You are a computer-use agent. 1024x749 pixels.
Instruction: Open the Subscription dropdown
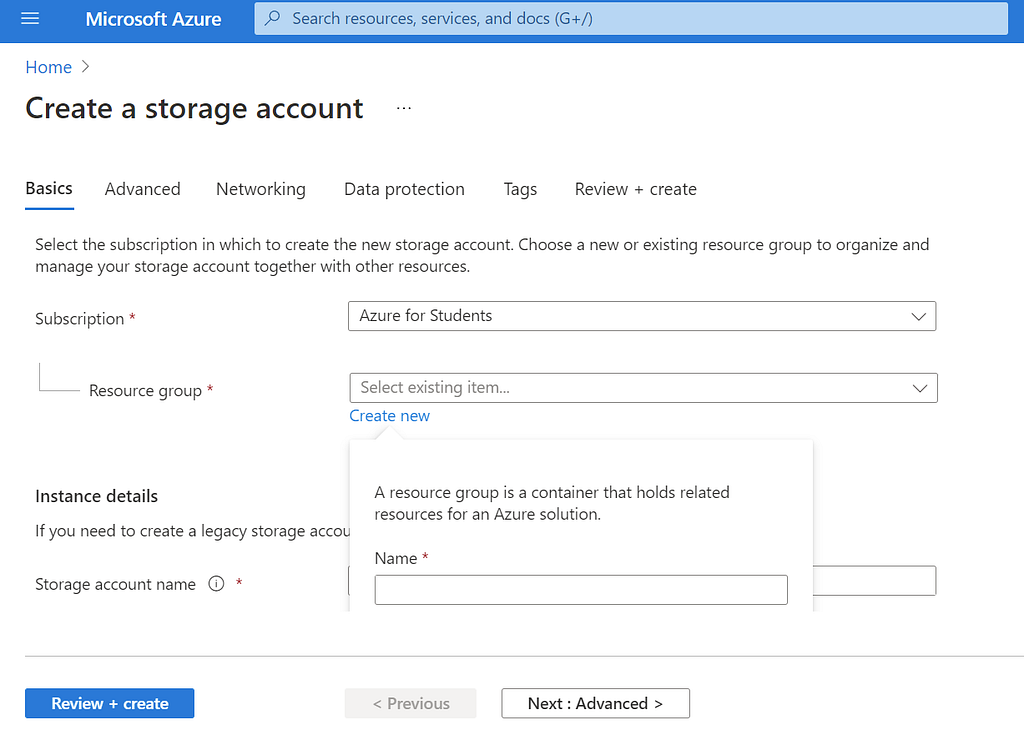[642, 316]
